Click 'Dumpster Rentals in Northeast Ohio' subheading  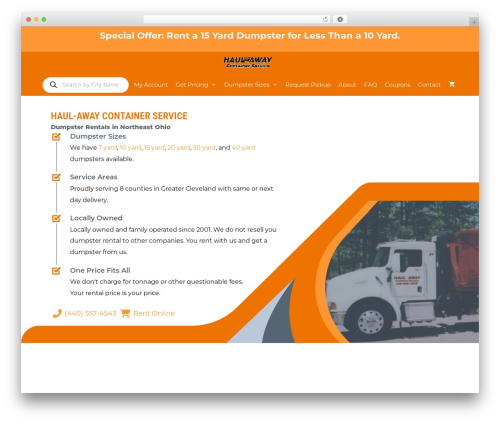[x=110, y=127]
